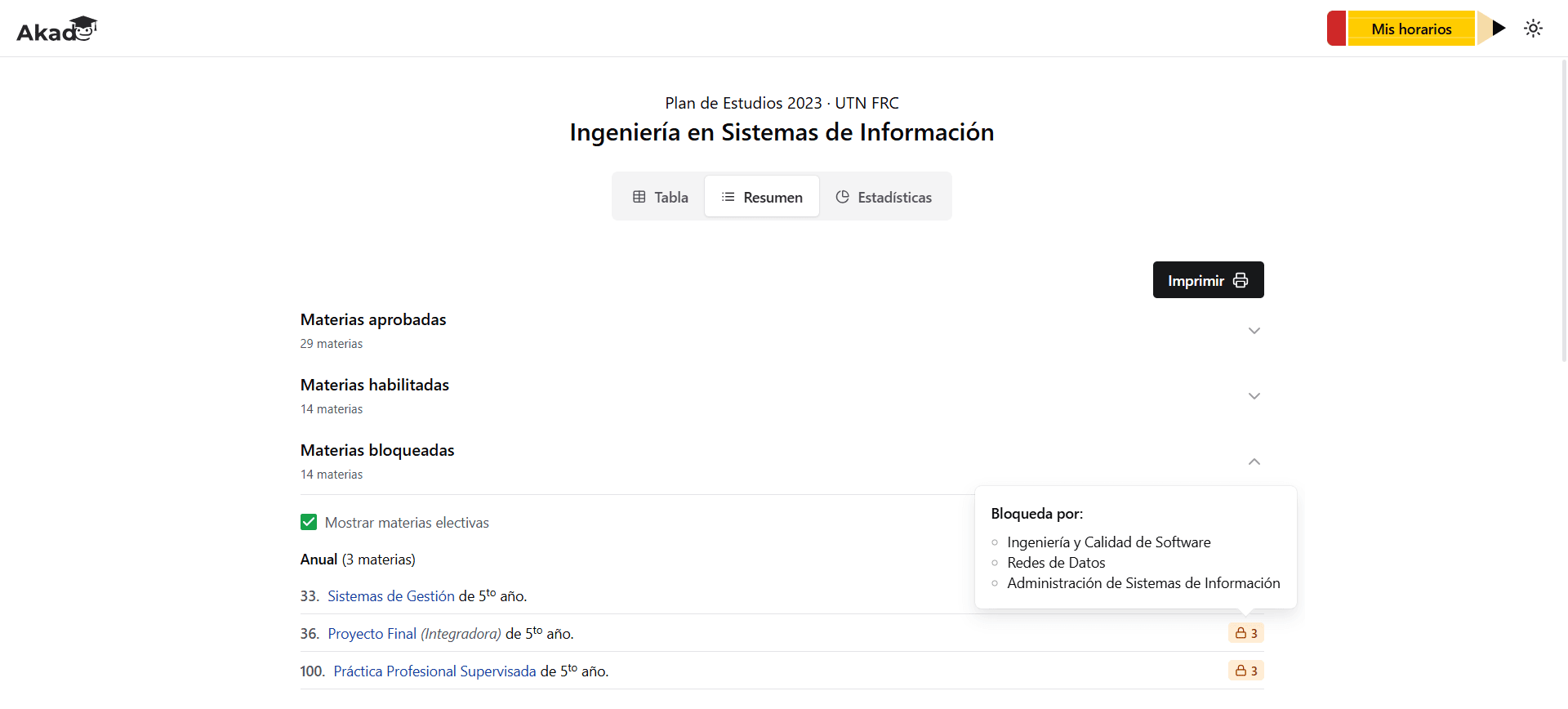Select the Resumen tab
Image resolution: width=1568 pixels, height=709 pixels.
coord(762,197)
